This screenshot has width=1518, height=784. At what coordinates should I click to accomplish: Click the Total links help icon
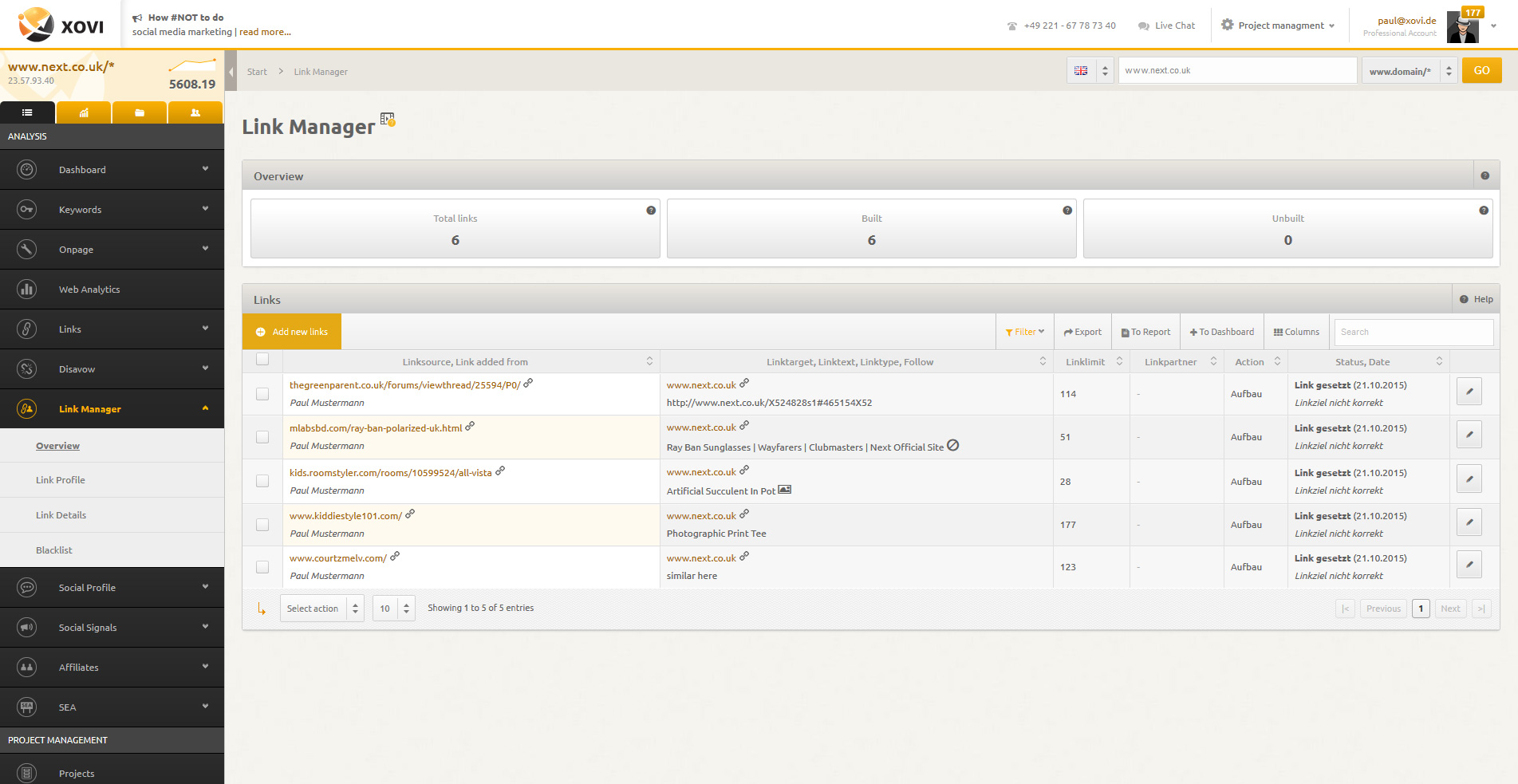coord(651,211)
